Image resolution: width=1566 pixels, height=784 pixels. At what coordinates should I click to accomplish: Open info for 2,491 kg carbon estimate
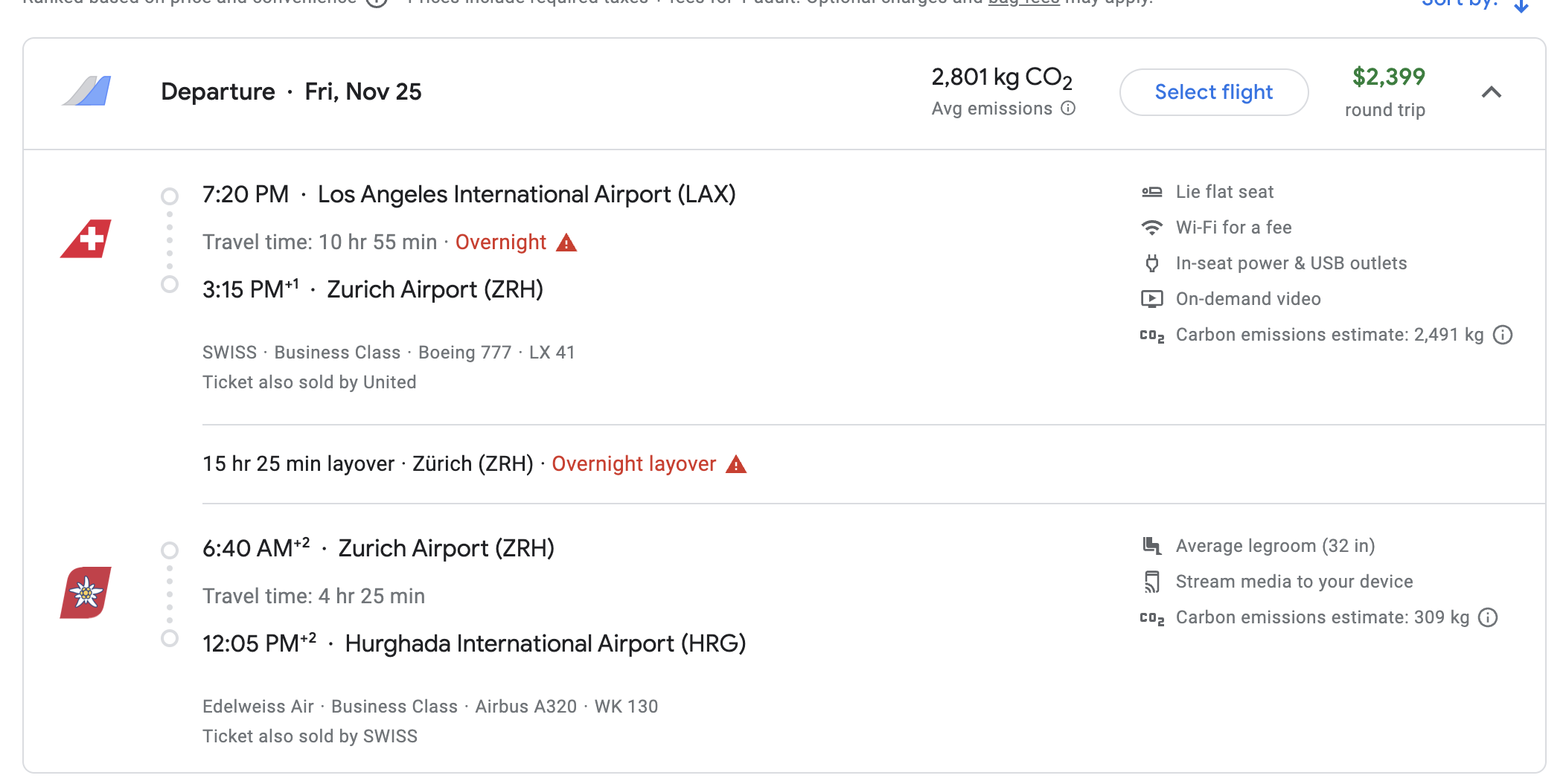1503,335
